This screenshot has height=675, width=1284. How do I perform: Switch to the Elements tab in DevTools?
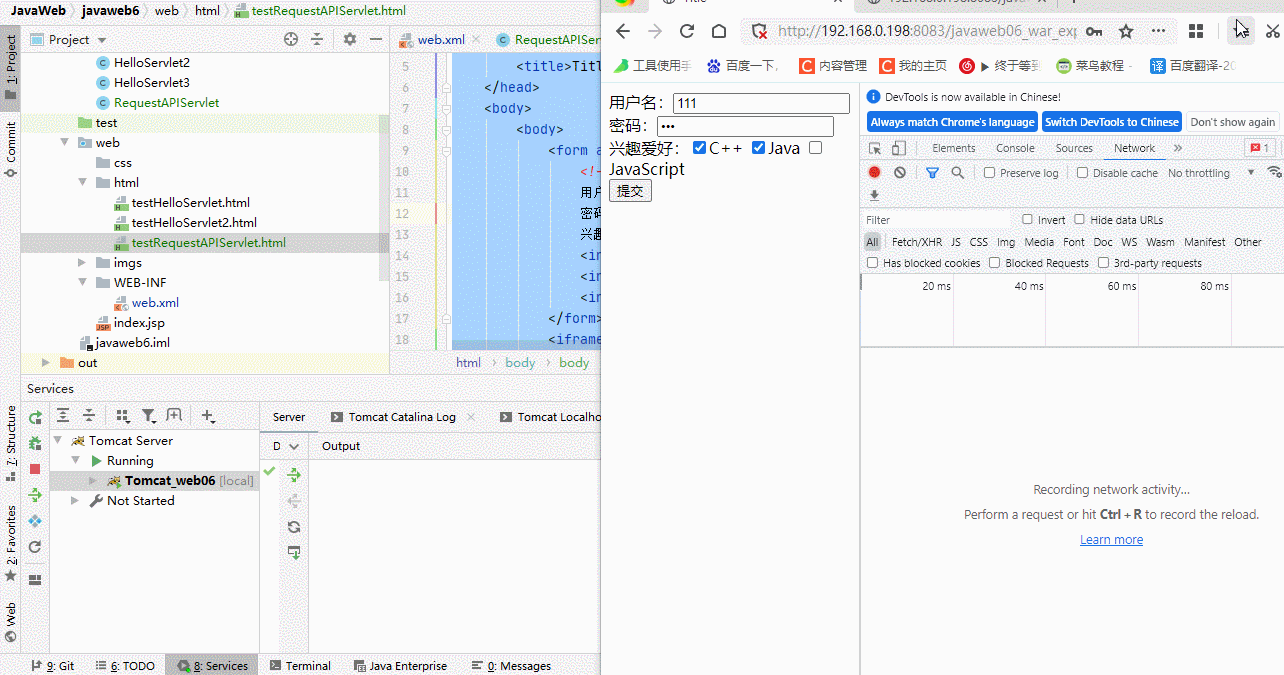953,148
